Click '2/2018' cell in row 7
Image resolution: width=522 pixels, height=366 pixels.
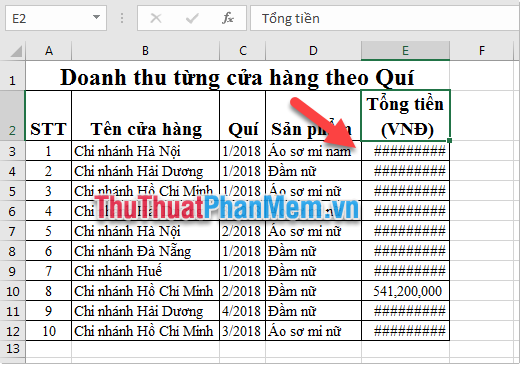(243, 231)
